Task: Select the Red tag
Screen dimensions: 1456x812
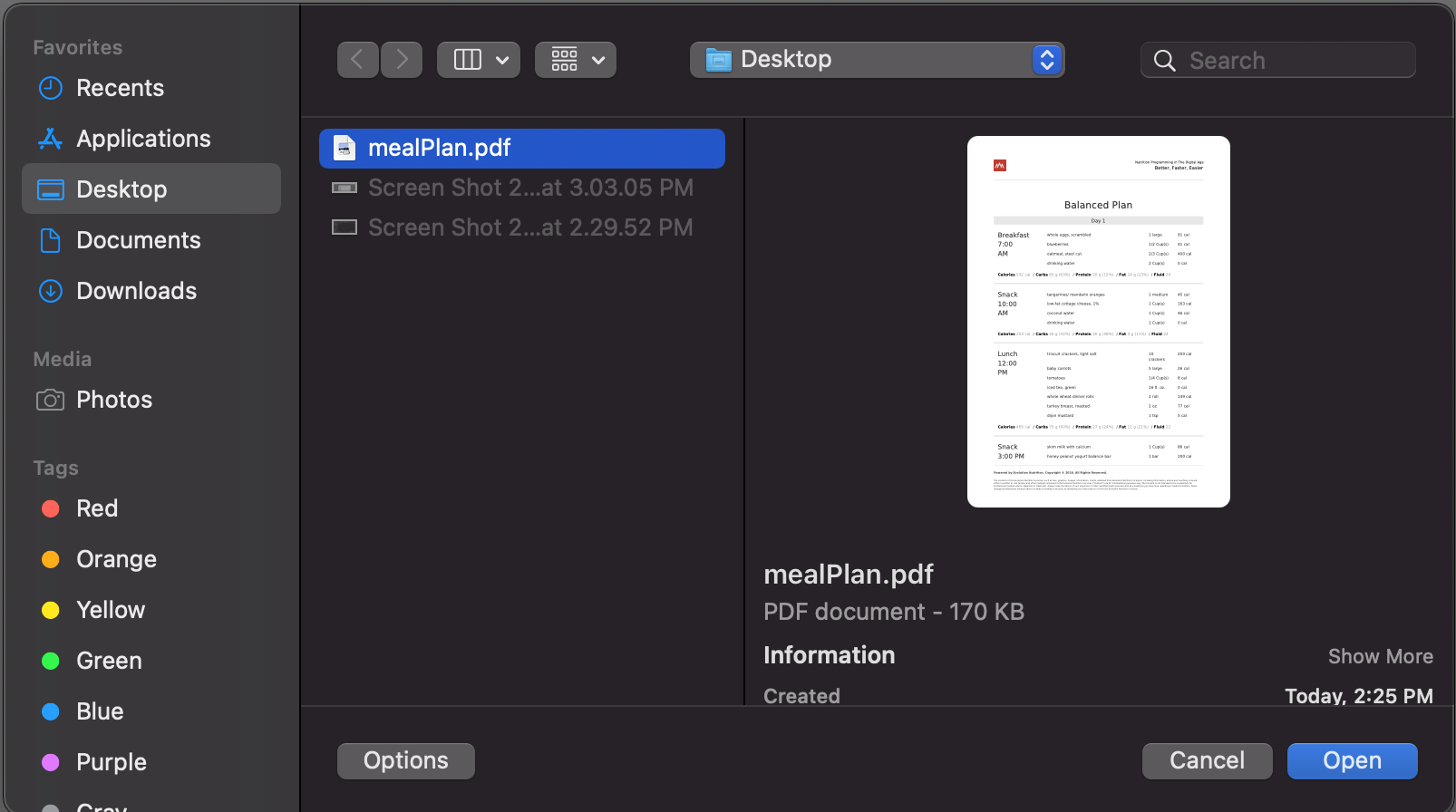Action: [x=151, y=508]
